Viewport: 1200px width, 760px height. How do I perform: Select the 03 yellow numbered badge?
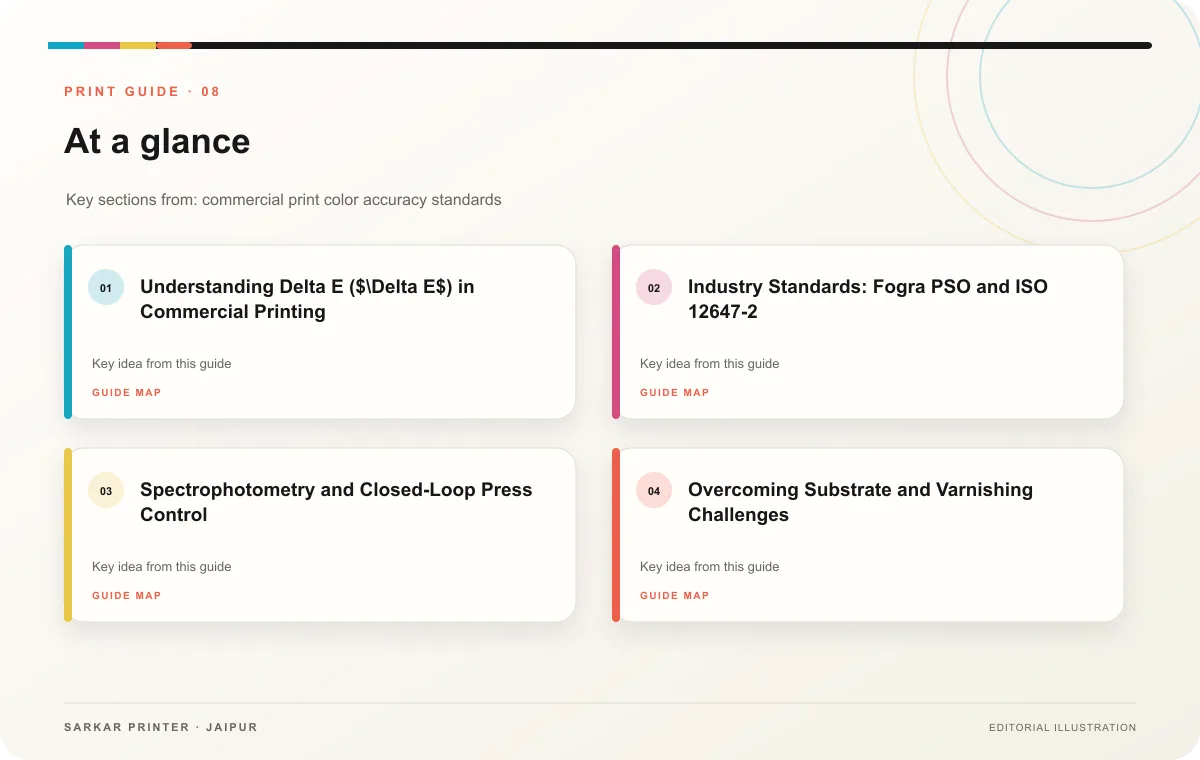[x=106, y=490]
